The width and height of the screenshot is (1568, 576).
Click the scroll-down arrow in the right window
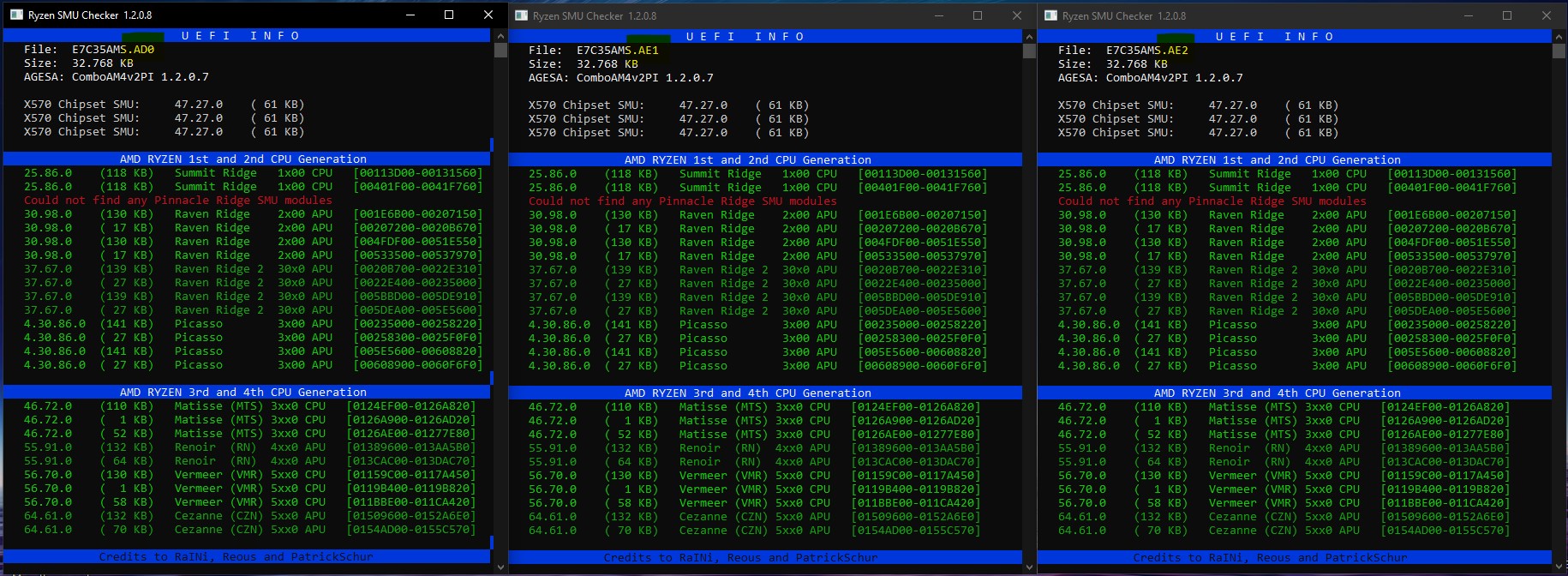click(1559, 567)
